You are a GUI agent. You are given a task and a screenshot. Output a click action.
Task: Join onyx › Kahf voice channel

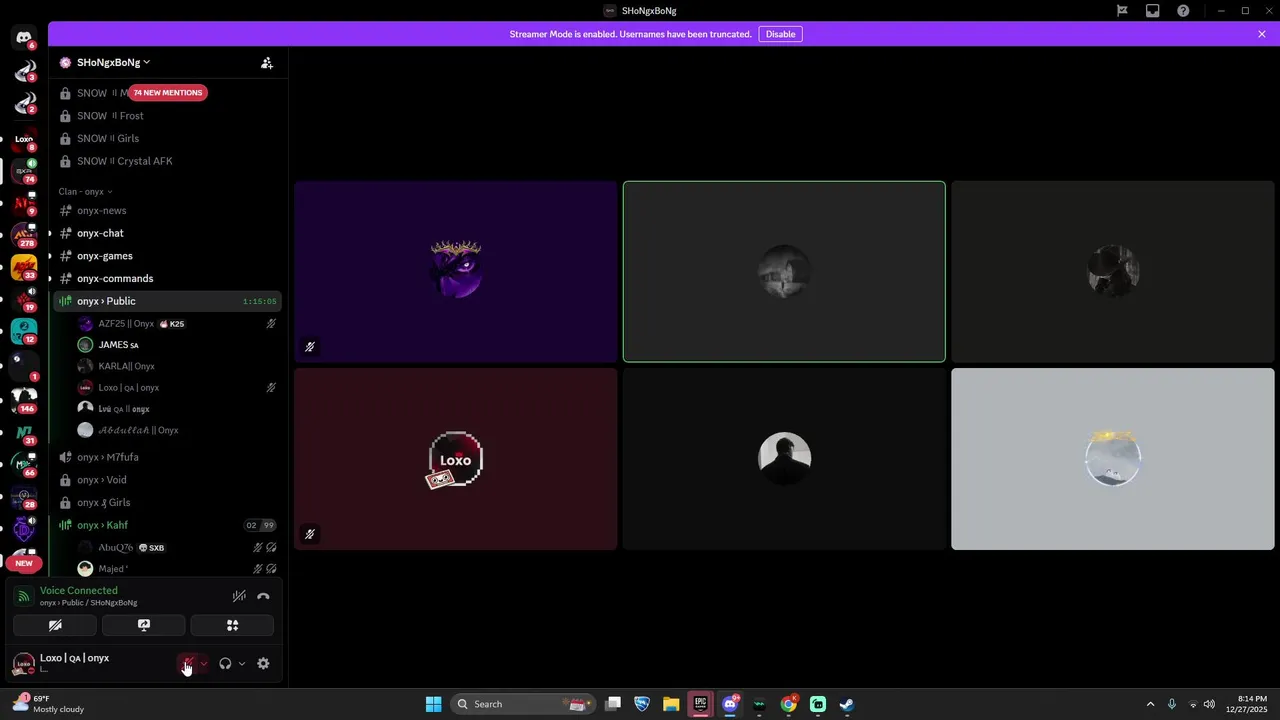(x=167, y=525)
